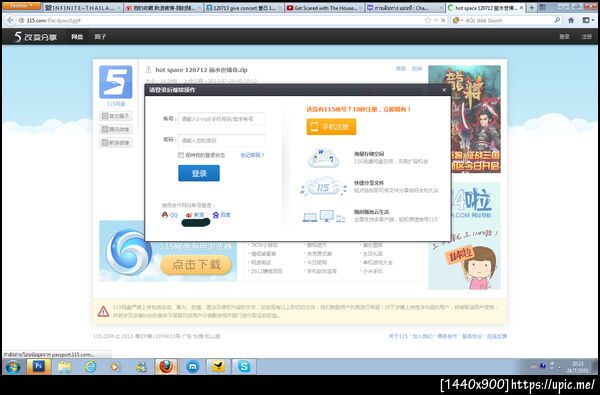600x395 pixels.
Task: Switch to the 120713 give concert tab
Action: [243, 8]
